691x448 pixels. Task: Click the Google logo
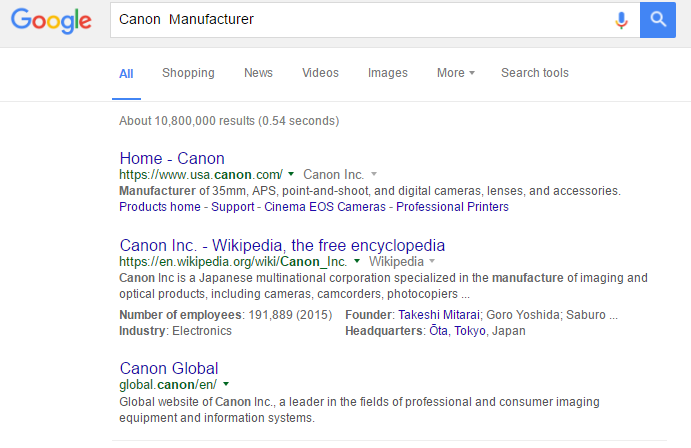pyautogui.click(x=51, y=21)
